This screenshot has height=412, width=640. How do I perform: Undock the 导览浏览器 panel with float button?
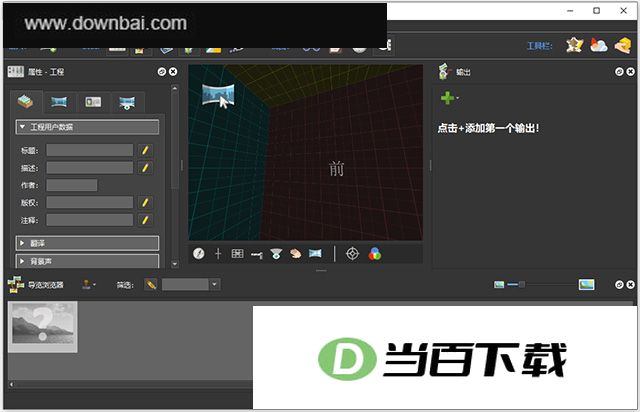(x=619, y=285)
